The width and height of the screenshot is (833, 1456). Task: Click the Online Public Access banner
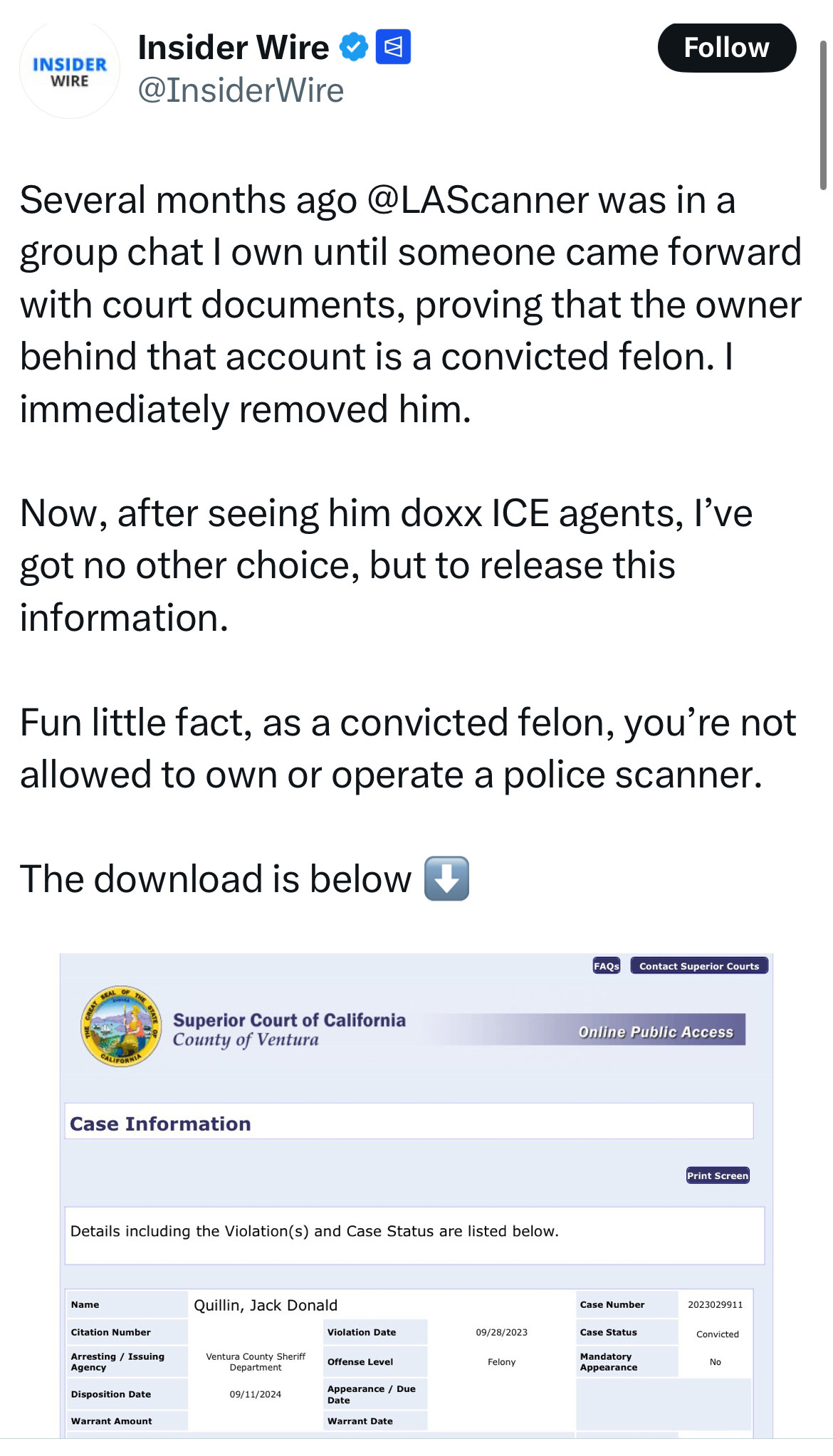click(x=656, y=1032)
